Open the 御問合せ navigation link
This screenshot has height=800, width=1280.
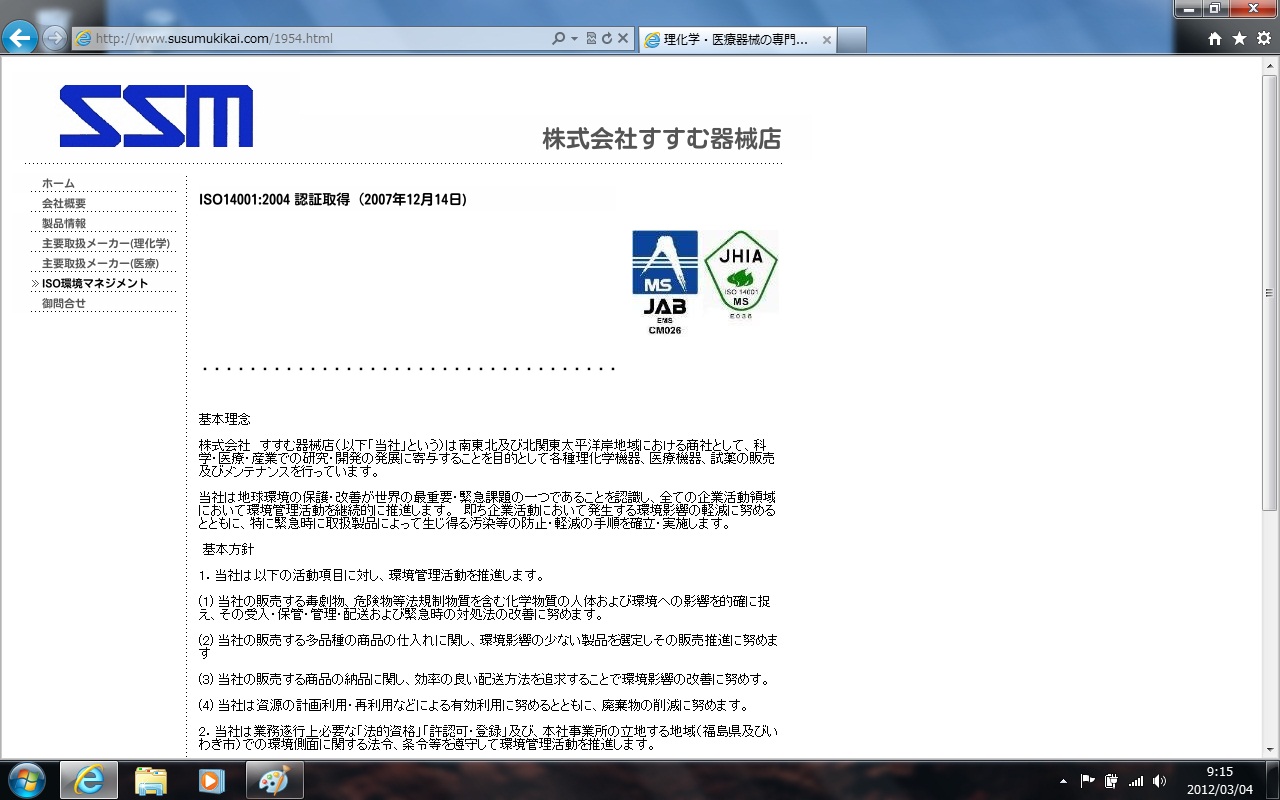tap(64, 304)
